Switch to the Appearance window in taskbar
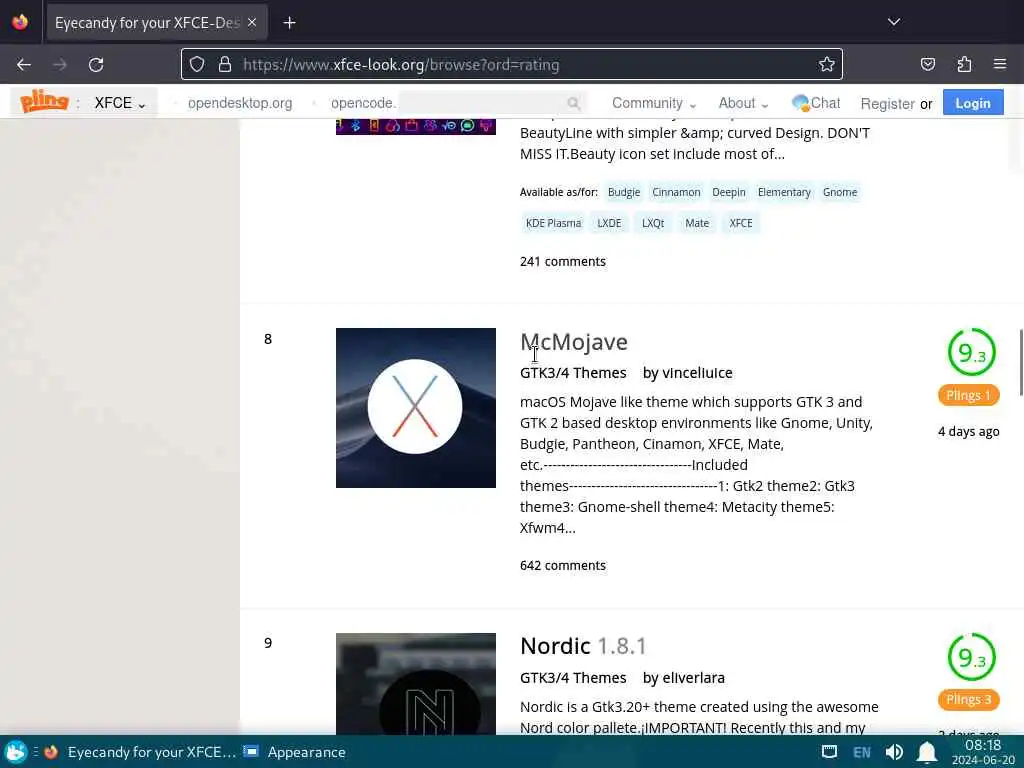The height and width of the screenshot is (768, 1024). click(x=294, y=752)
